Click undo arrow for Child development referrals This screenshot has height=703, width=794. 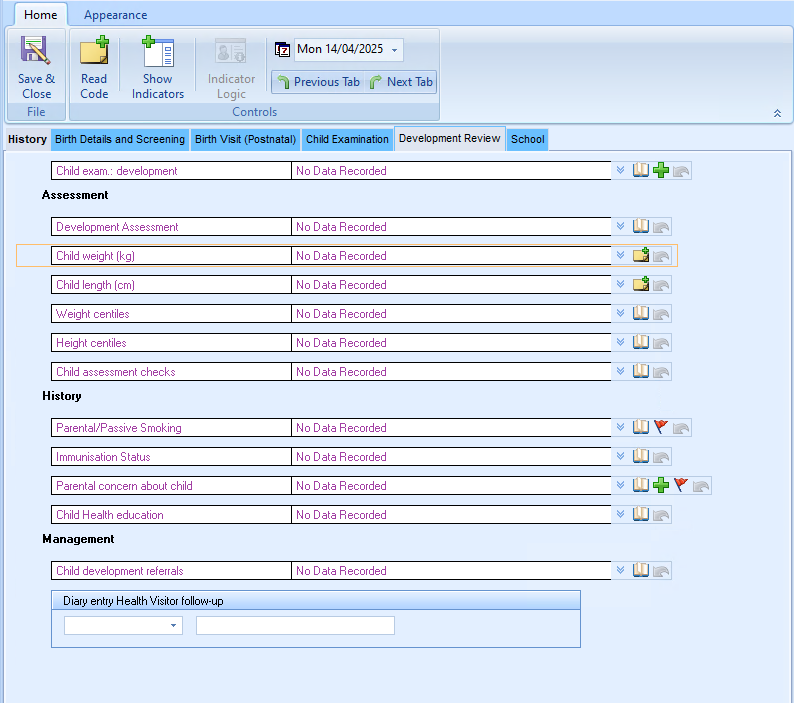[x=661, y=571]
